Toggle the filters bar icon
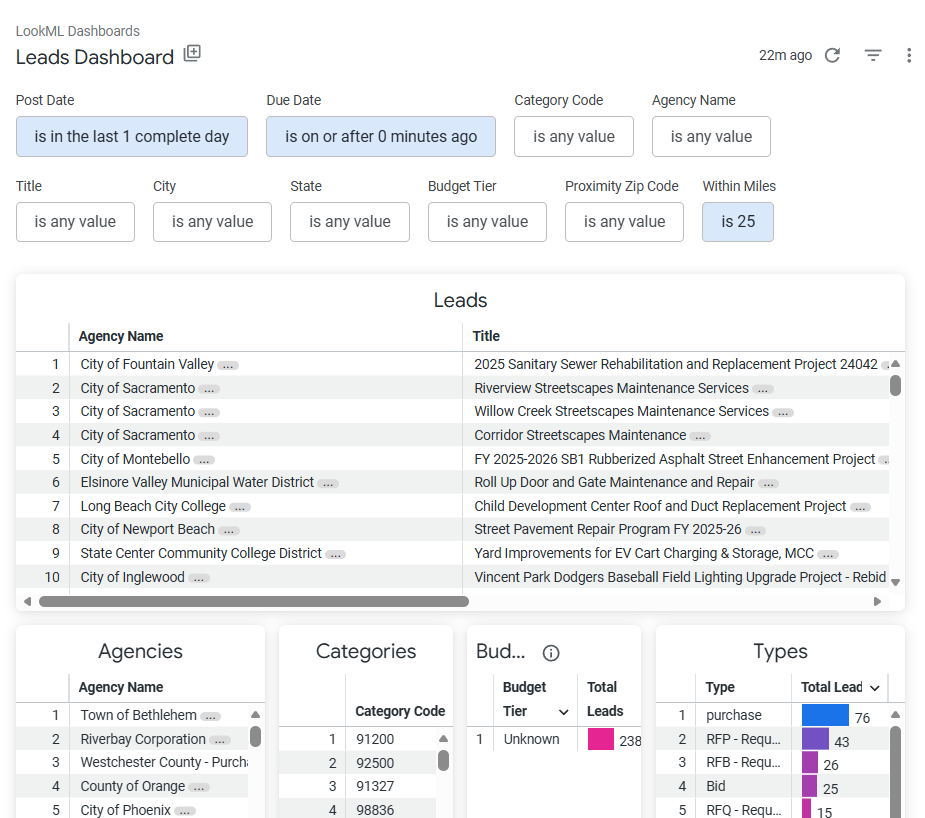 [x=873, y=55]
